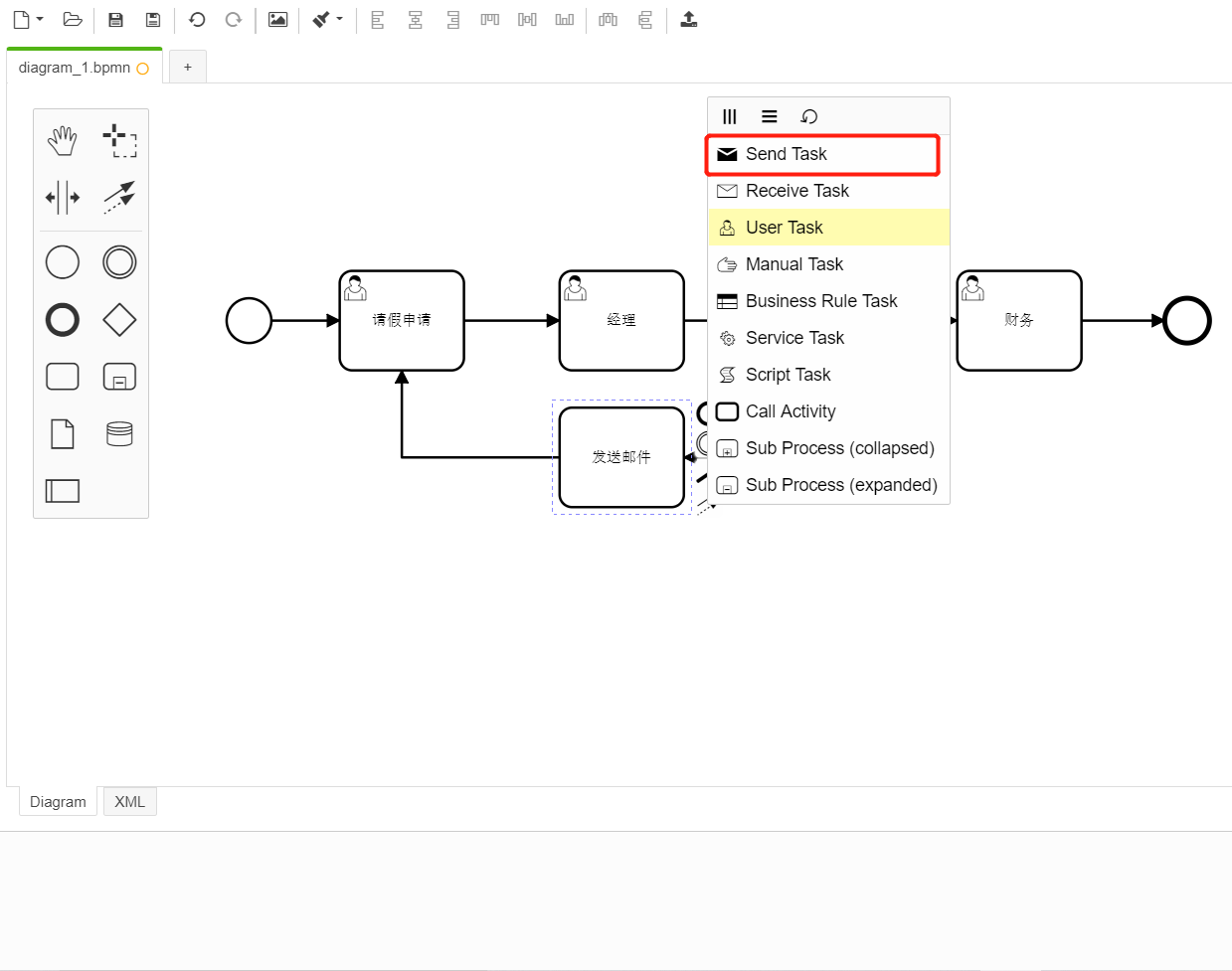This screenshot has height=971, width=1232.
Task: Toggle the loop marker in the context menu
Action: [808, 116]
